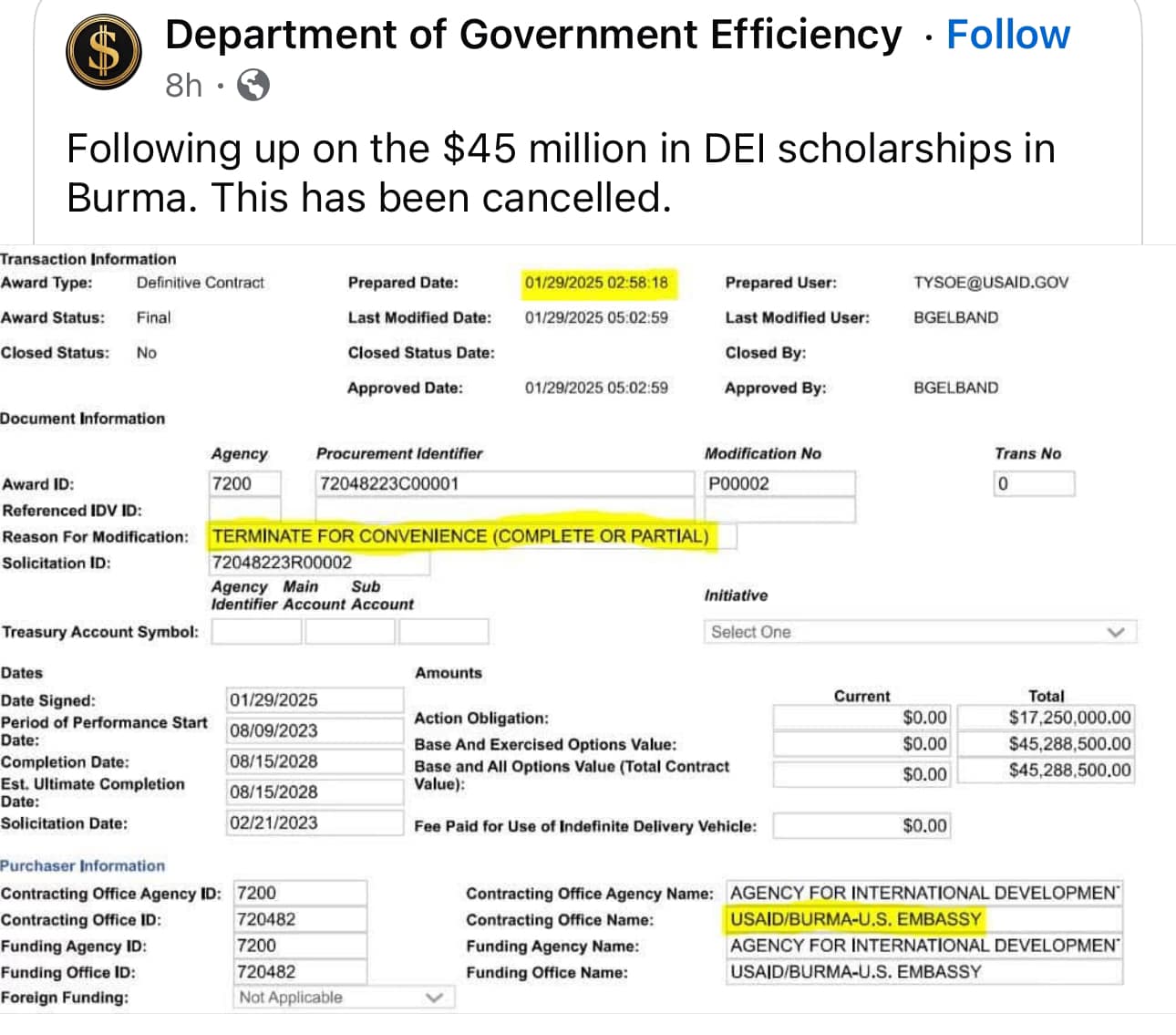This screenshot has height=1035, width=1176.
Task: Click the Solicitation ID field 72048223R00002
Action: 319,563
